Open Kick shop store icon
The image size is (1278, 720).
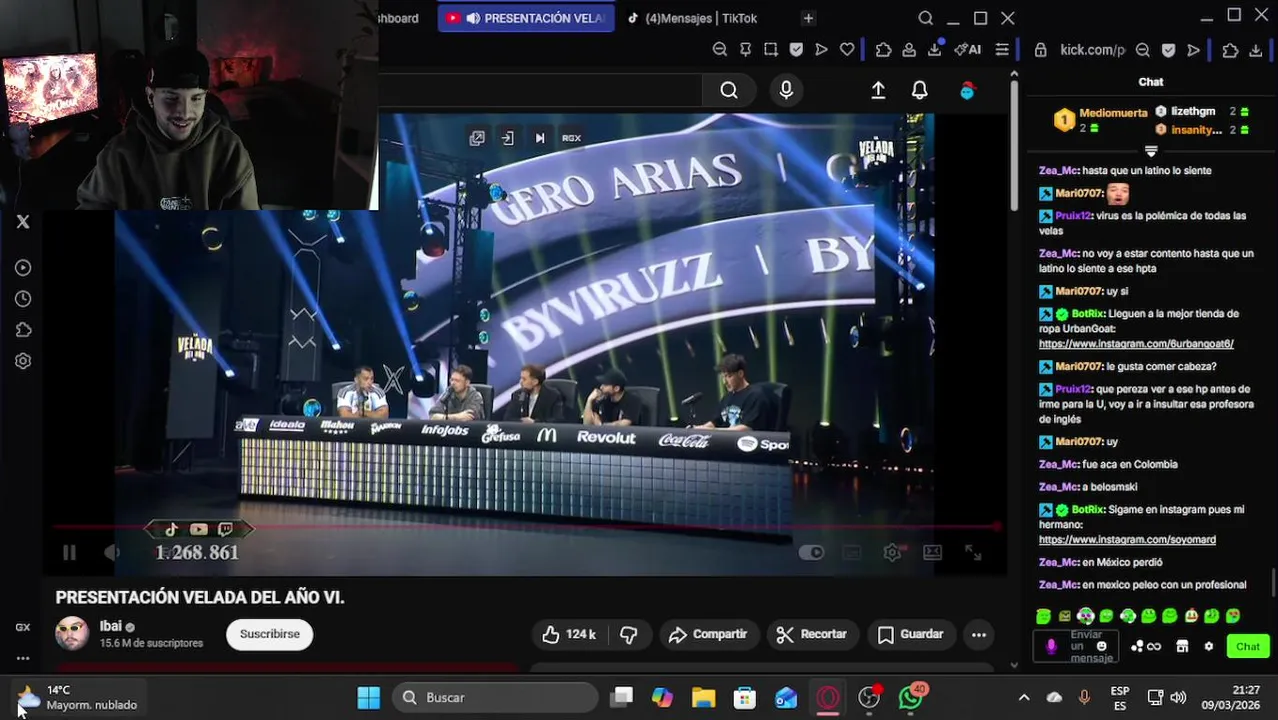click(x=1182, y=646)
